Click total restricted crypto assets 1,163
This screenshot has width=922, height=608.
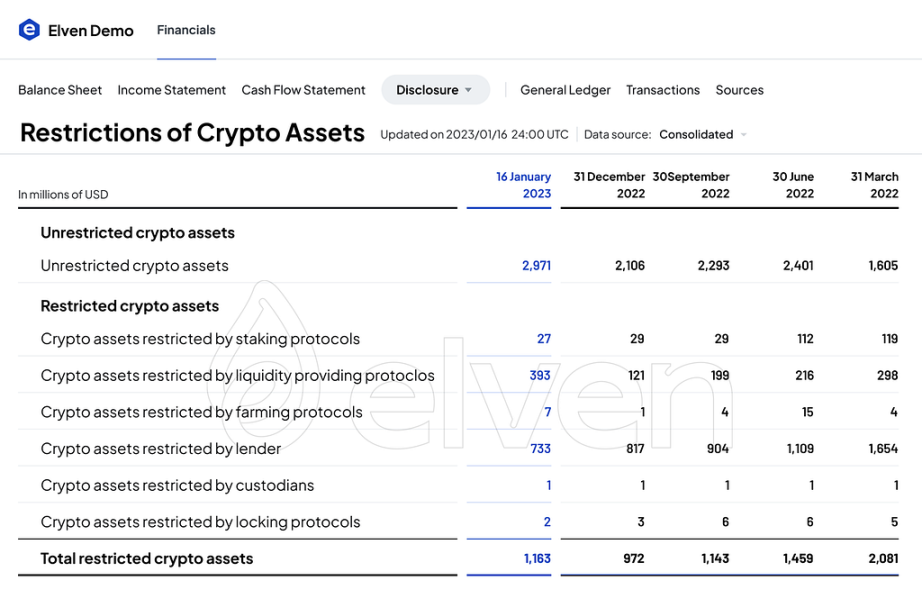click(x=537, y=559)
